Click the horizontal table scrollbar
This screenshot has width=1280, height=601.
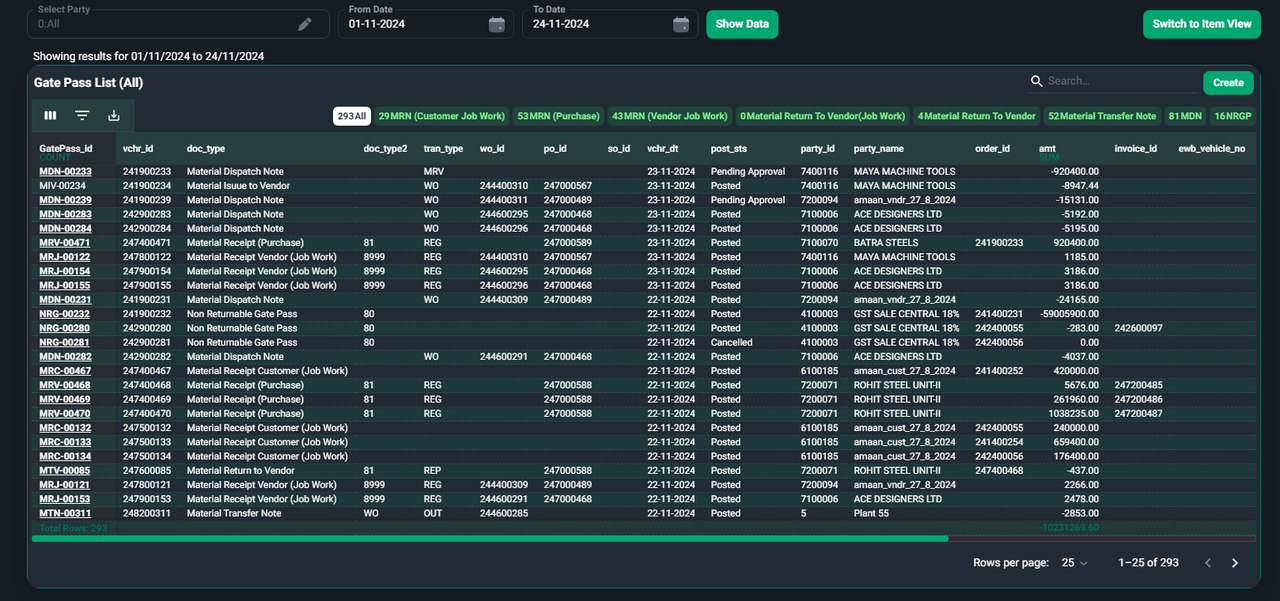[x=490, y=538]
